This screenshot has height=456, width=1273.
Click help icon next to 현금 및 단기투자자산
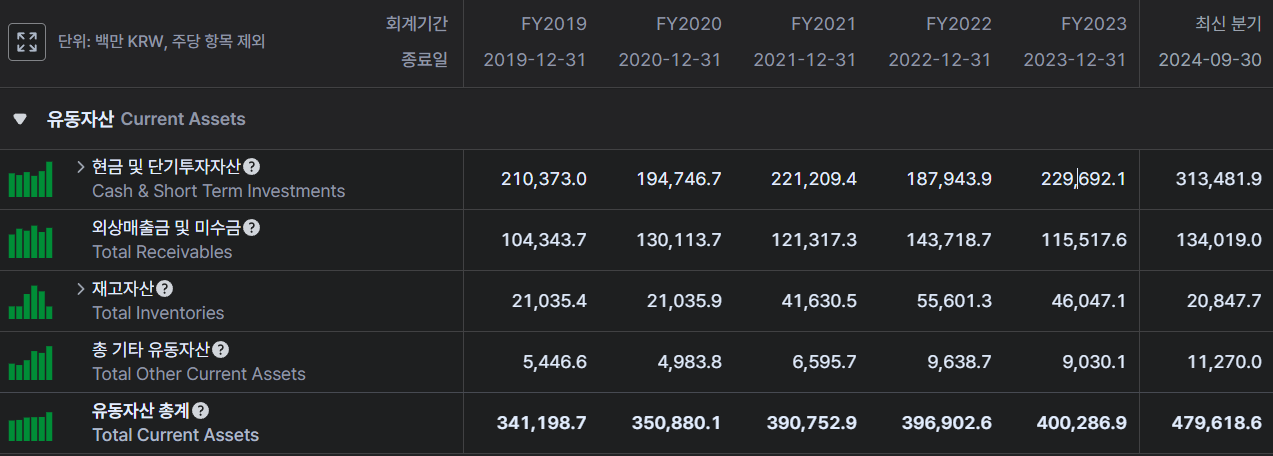point(252,167)
